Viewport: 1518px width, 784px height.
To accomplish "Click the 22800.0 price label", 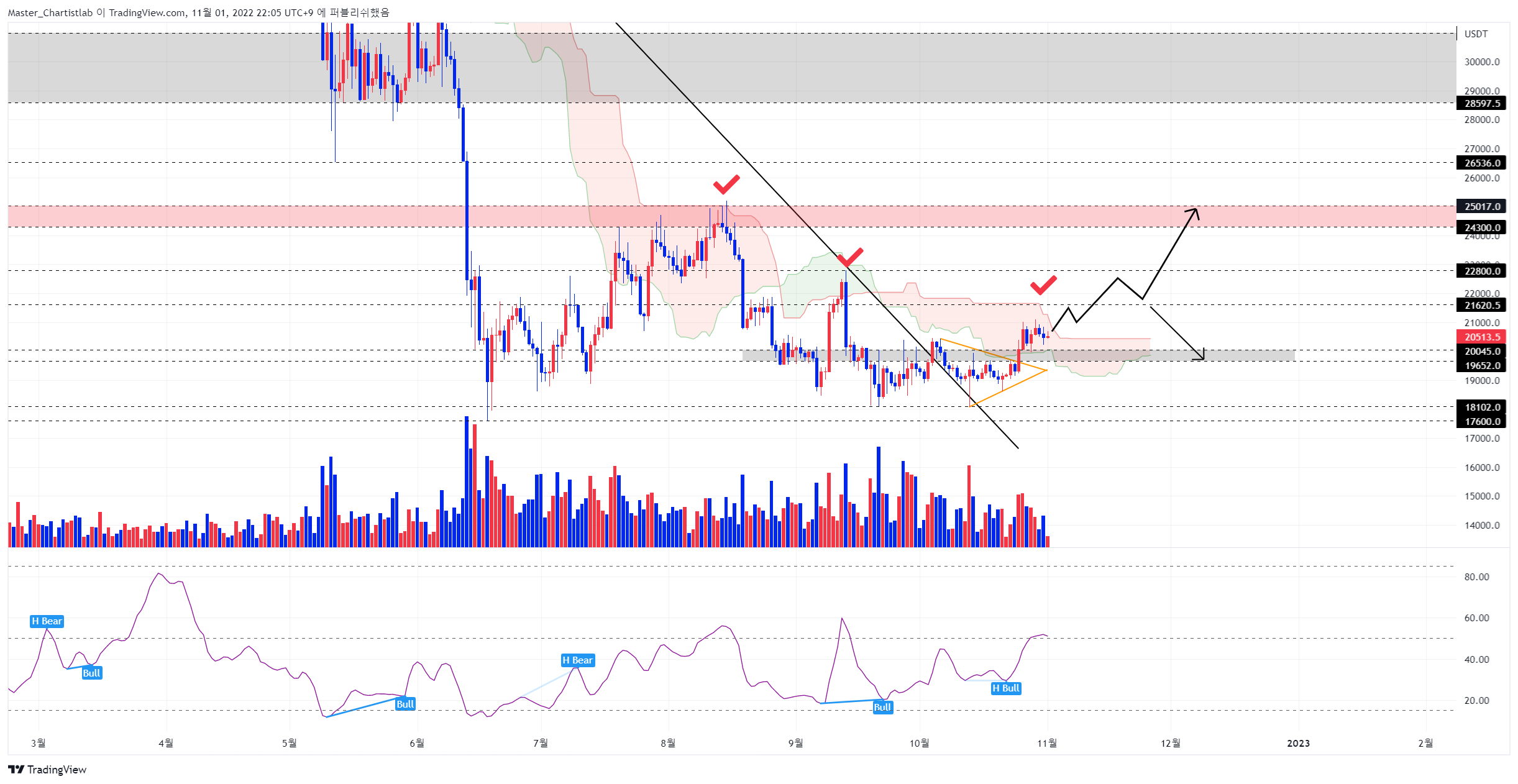I will tap(1481, 271).
